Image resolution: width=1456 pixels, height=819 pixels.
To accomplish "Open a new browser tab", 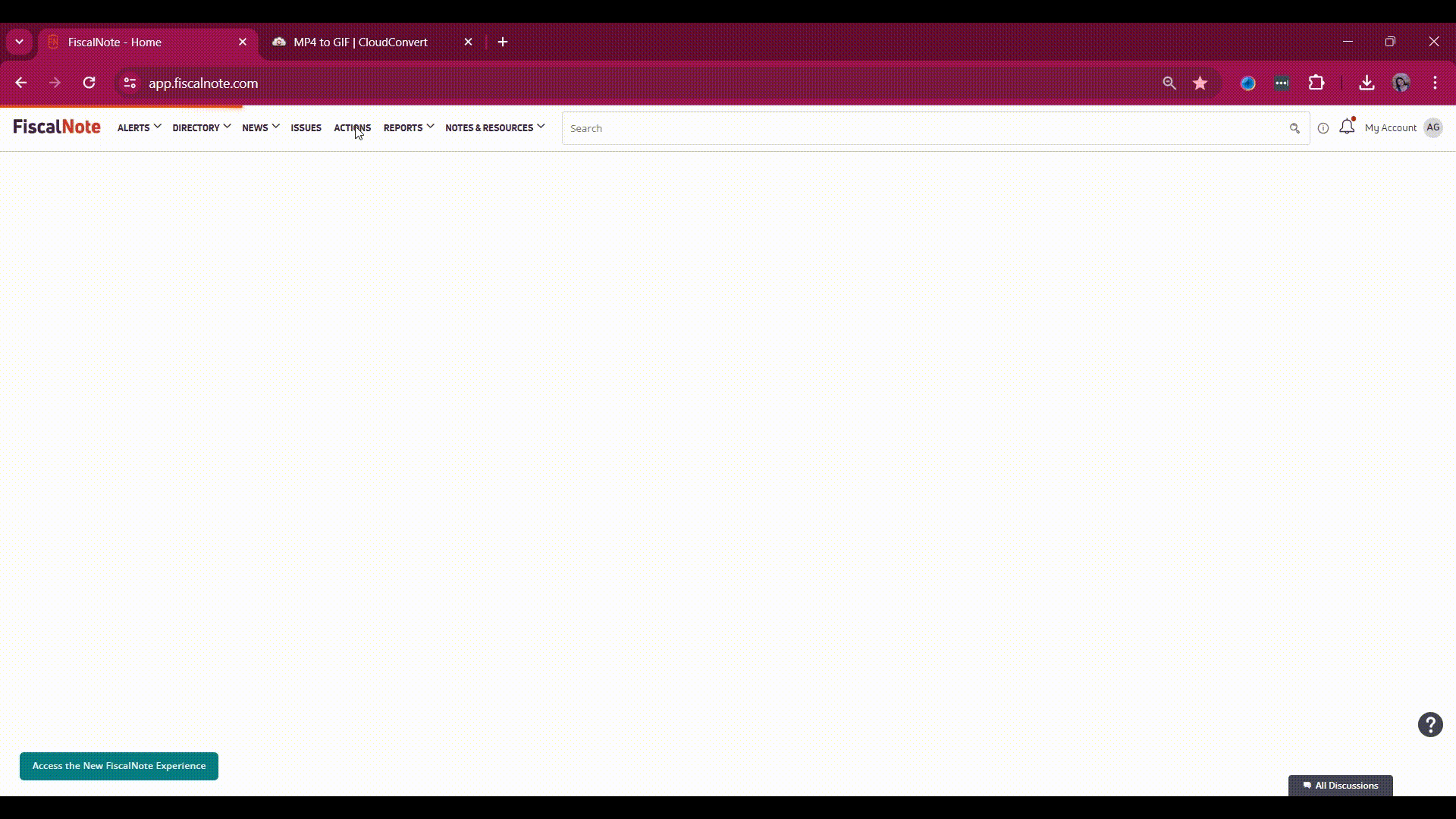I will coord(503,42).
